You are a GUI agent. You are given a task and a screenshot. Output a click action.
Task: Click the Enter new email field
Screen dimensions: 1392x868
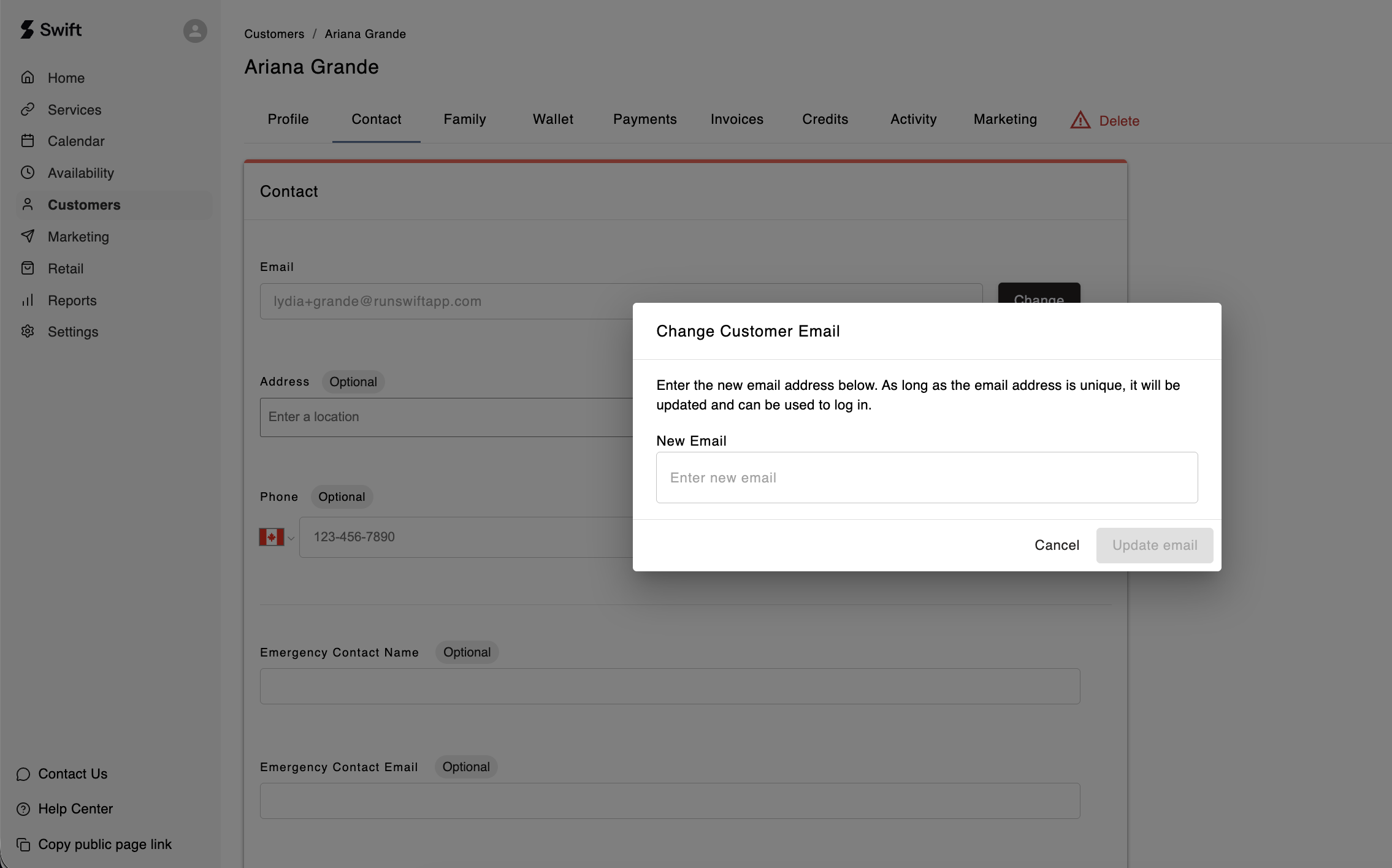click(926, 478)
